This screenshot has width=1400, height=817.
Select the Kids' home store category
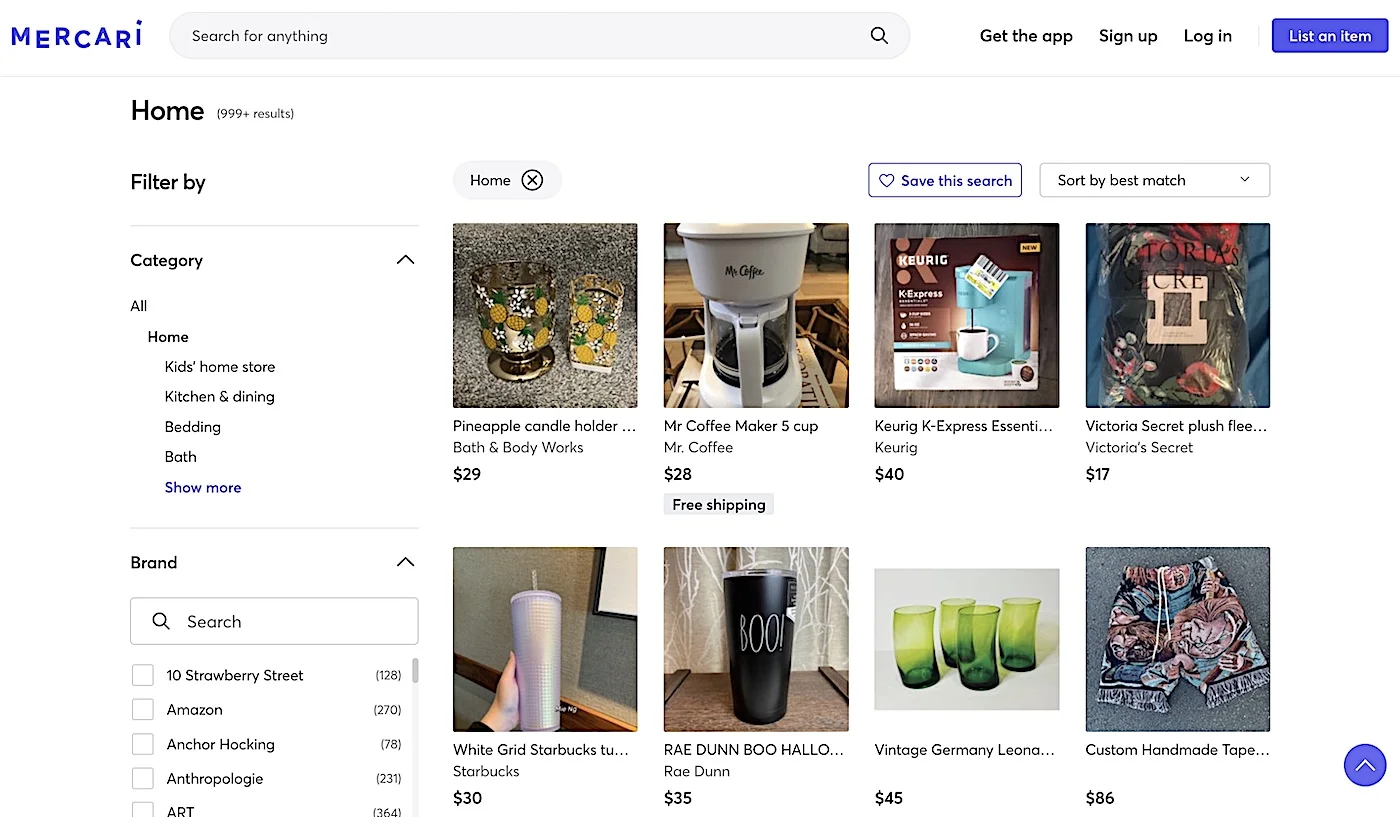pos(220,367)
